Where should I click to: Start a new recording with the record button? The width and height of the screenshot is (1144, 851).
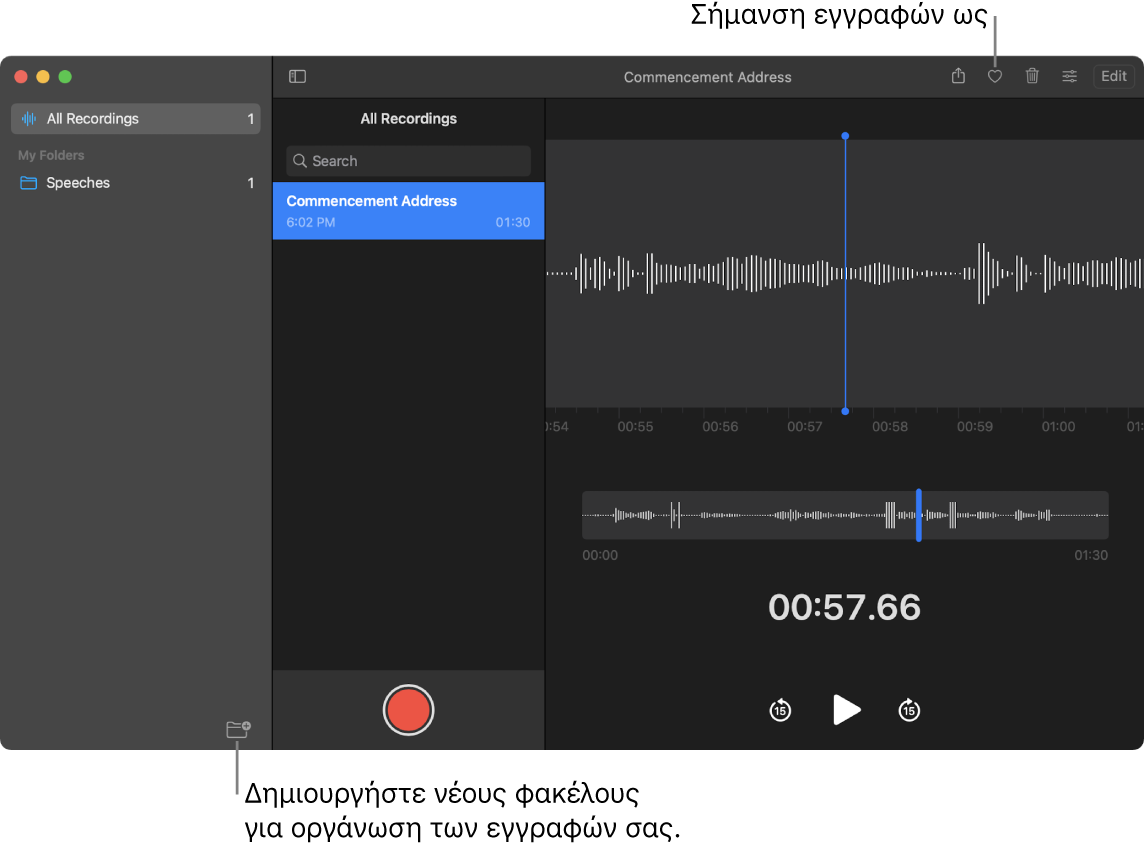pyautogui.click(x=408, y=710)
